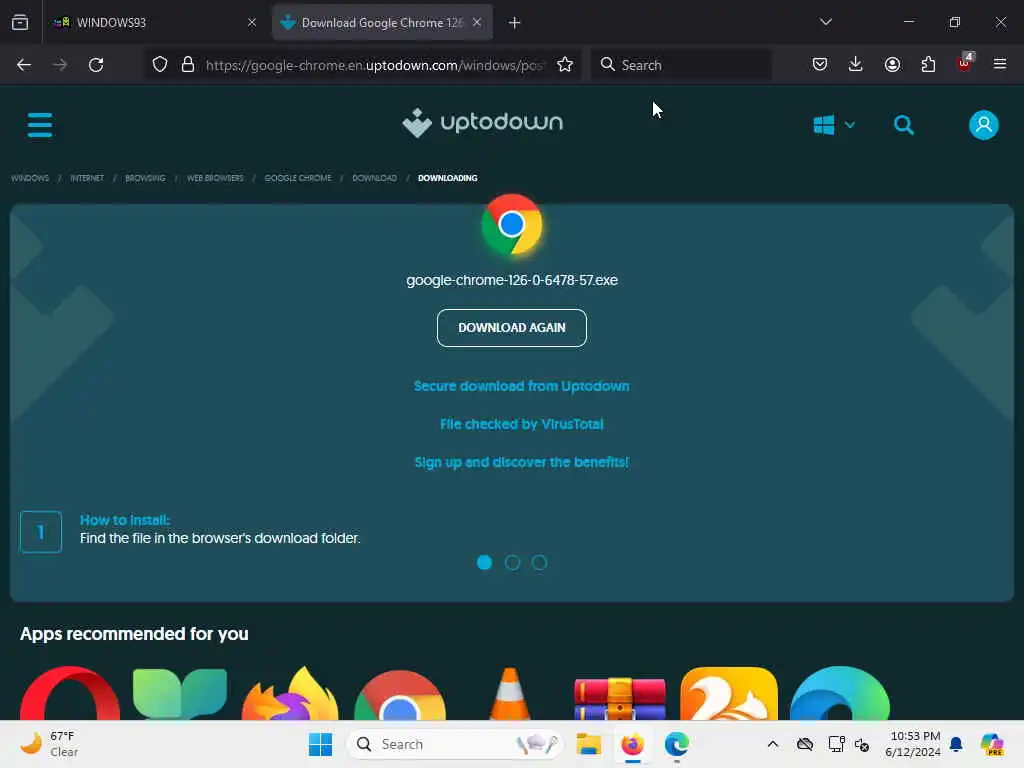Viewport: 1024px width, 768px height.
Task: Close the WINDOWS93 tab
Action: pyautogui.click(x=252, y=22)
